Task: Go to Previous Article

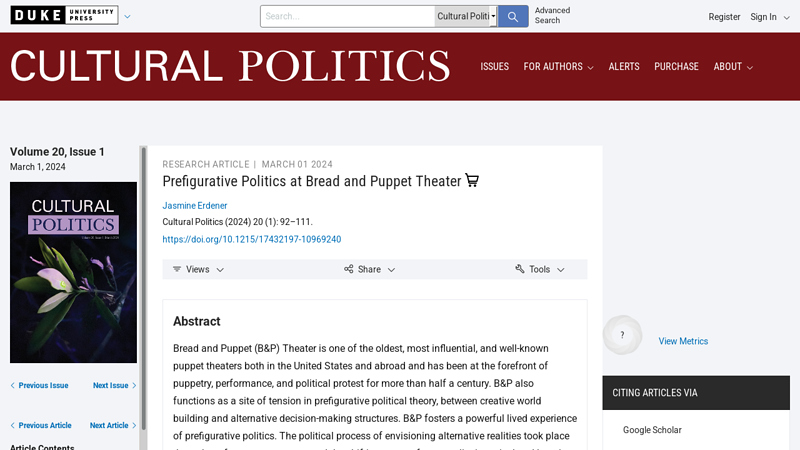Action: click(x=41, y=425)
